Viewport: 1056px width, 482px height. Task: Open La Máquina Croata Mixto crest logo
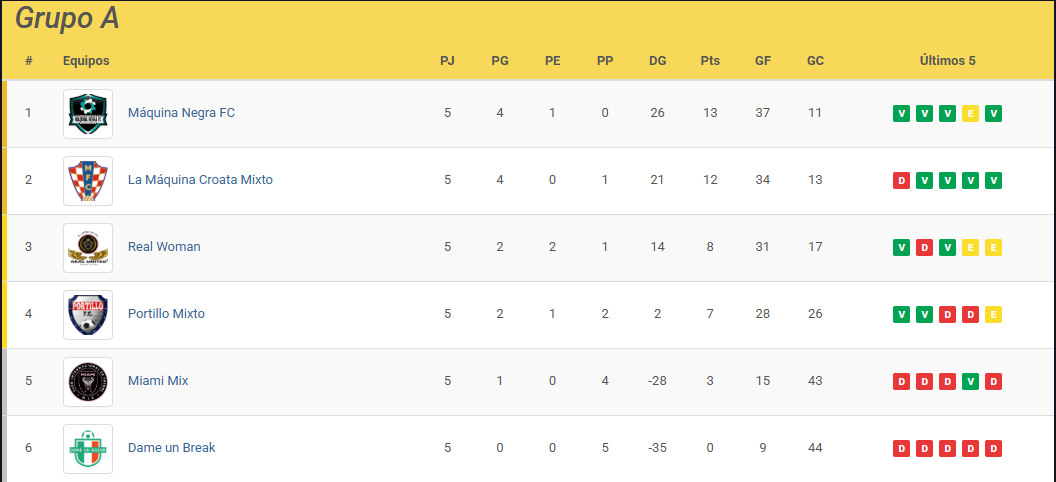88,180
